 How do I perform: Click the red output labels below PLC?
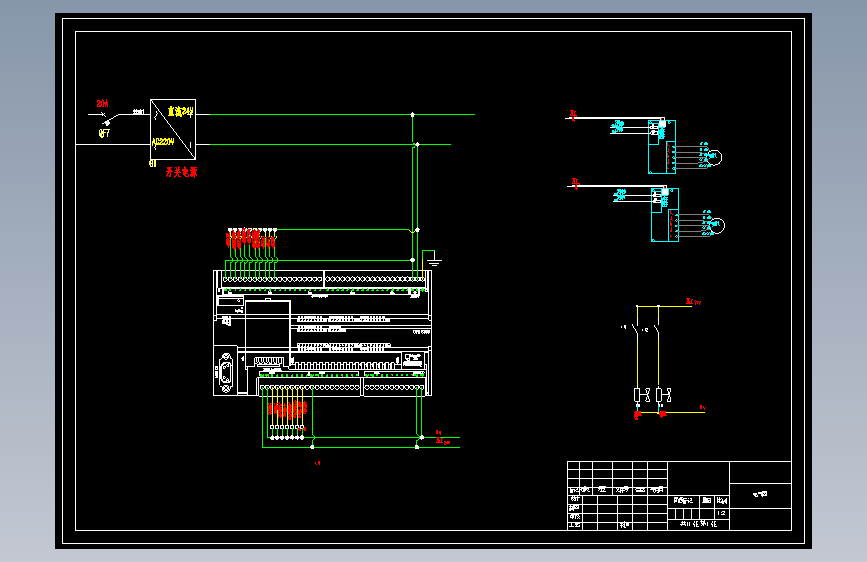coord(288,409)
